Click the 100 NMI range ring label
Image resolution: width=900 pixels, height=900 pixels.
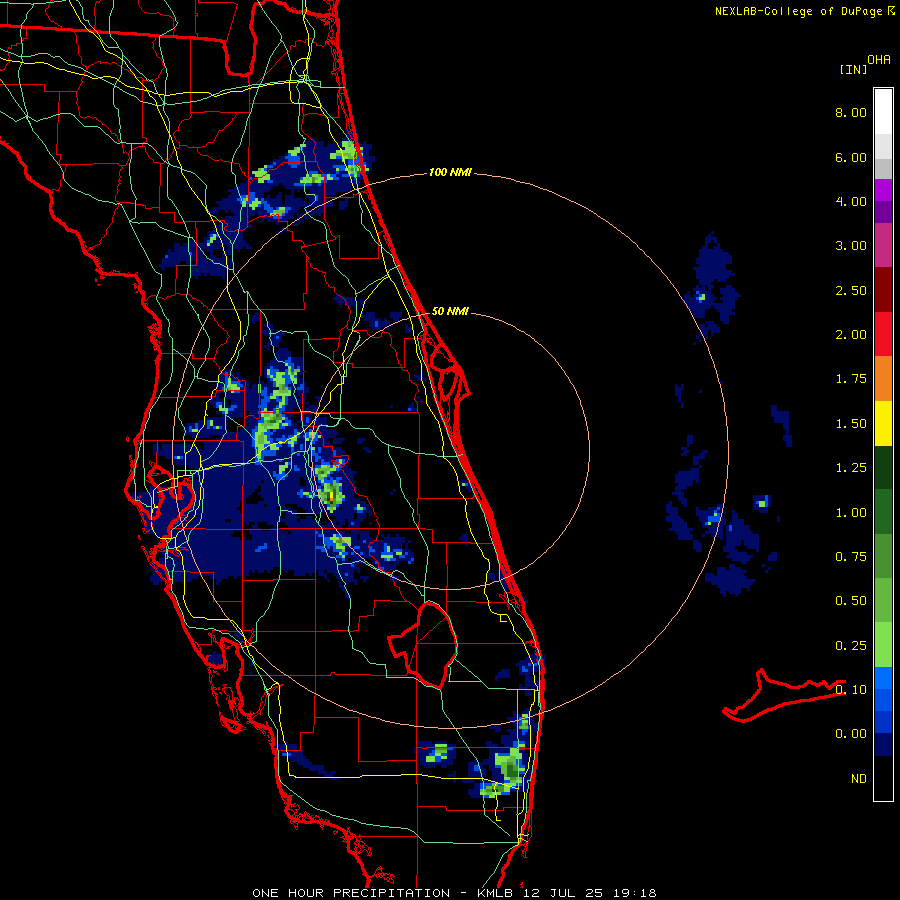click(450, 172)
